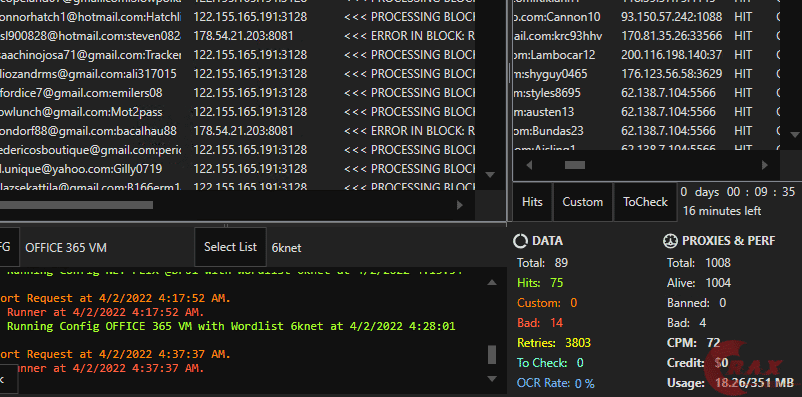Click the DATA ring icon
The height and width of the screenshot is (397, 802).
(520, 240)
